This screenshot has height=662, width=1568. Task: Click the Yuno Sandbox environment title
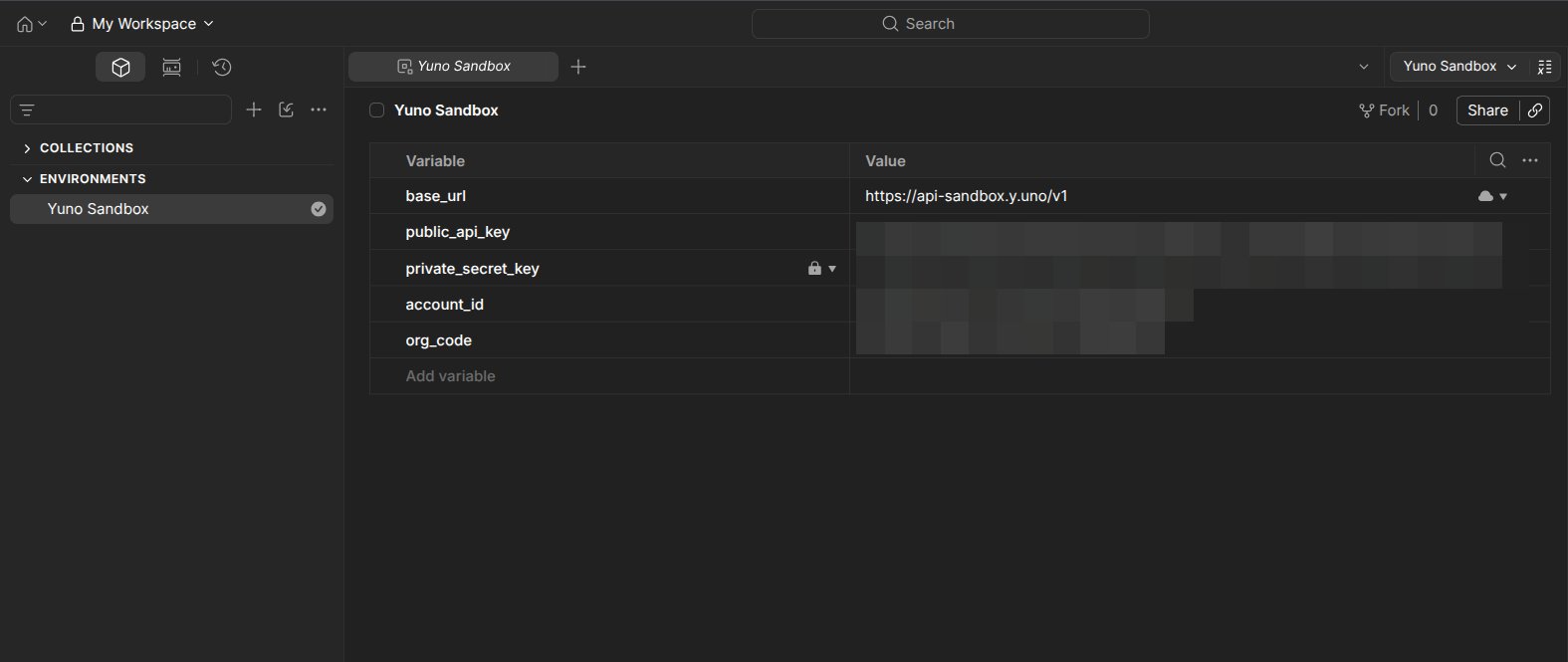tap(446, 110)
